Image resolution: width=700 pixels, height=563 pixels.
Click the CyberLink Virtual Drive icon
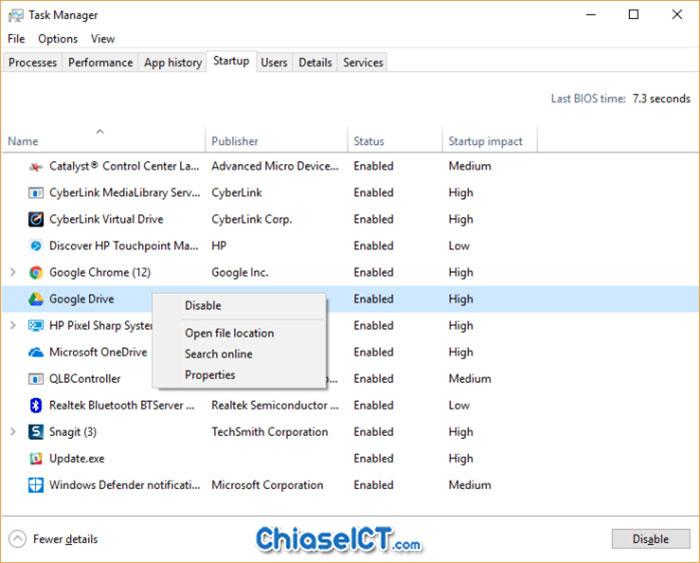36,219
